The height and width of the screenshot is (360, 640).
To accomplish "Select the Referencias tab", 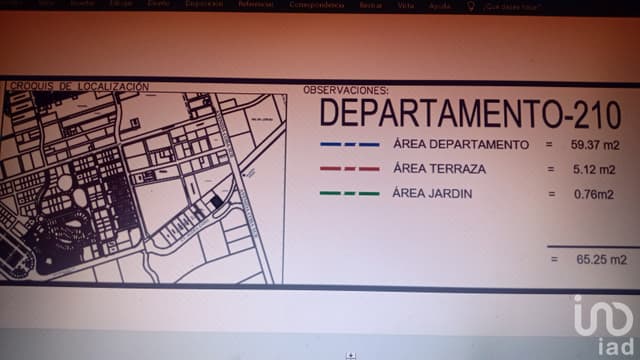I will pyautogui.click(x=256, y=4).
